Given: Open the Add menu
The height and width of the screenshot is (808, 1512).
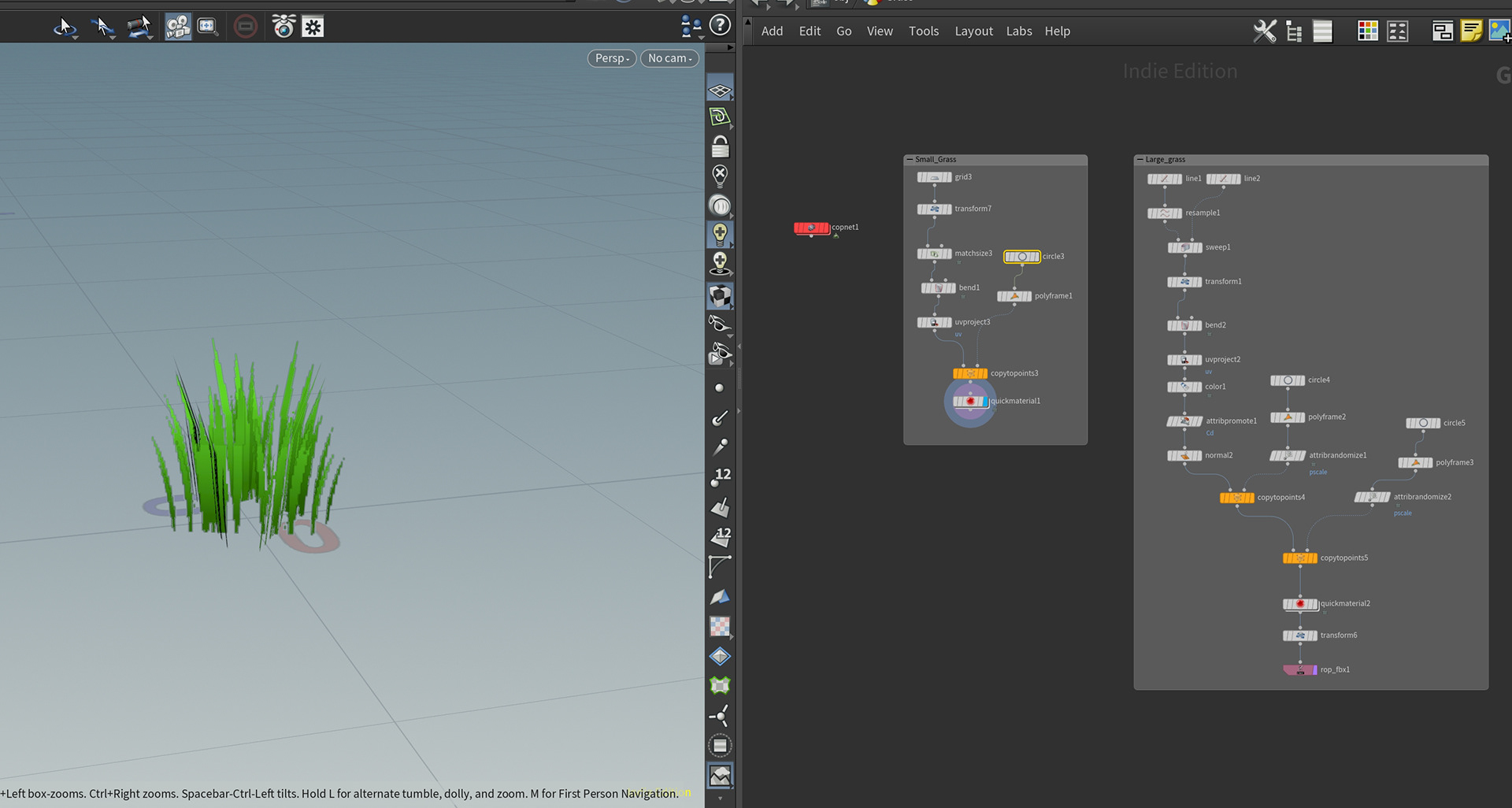Looking at the screenshot, I should [x=772, y=32].
